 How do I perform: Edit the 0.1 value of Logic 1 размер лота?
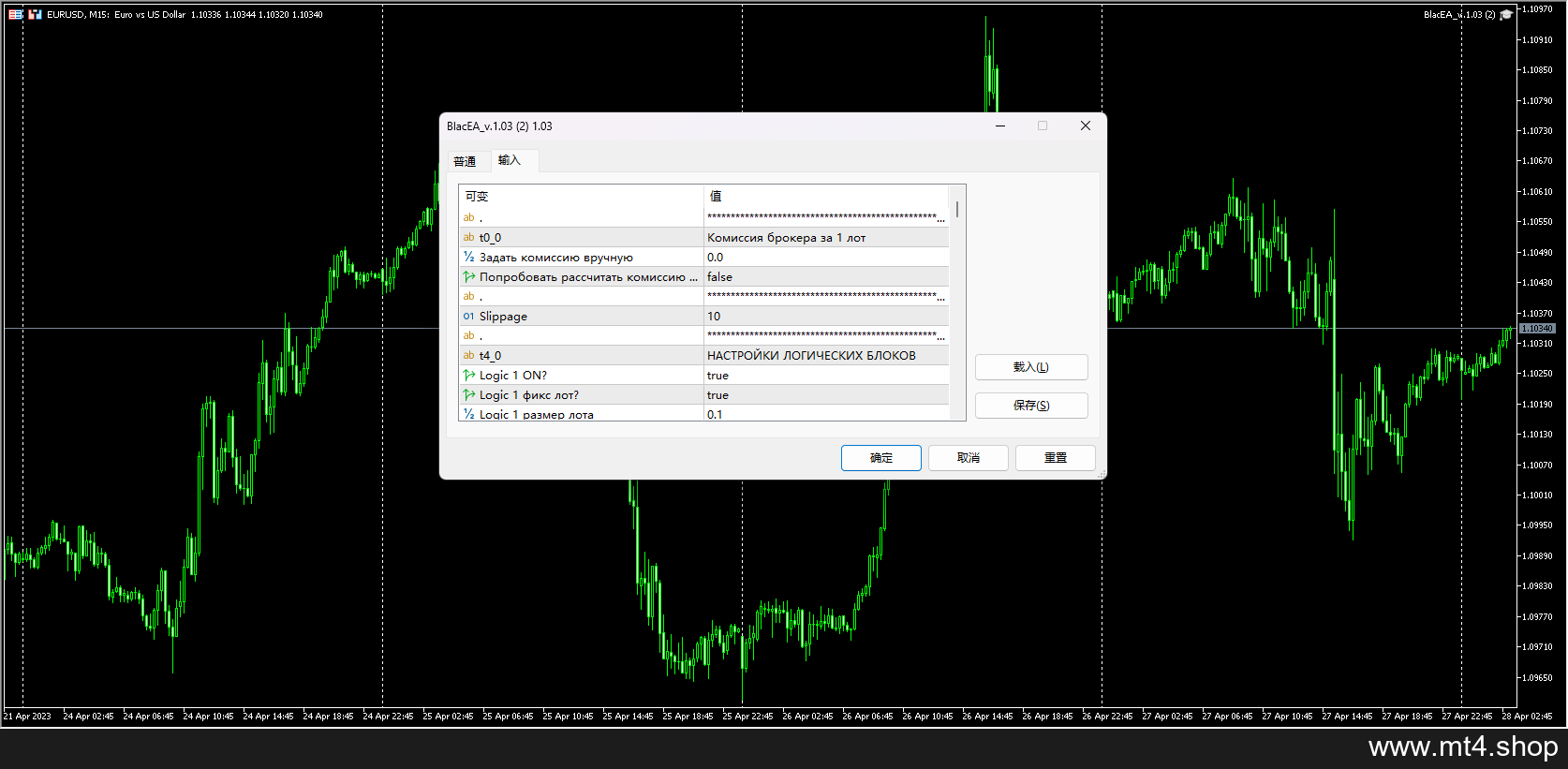tap(826, 413)
